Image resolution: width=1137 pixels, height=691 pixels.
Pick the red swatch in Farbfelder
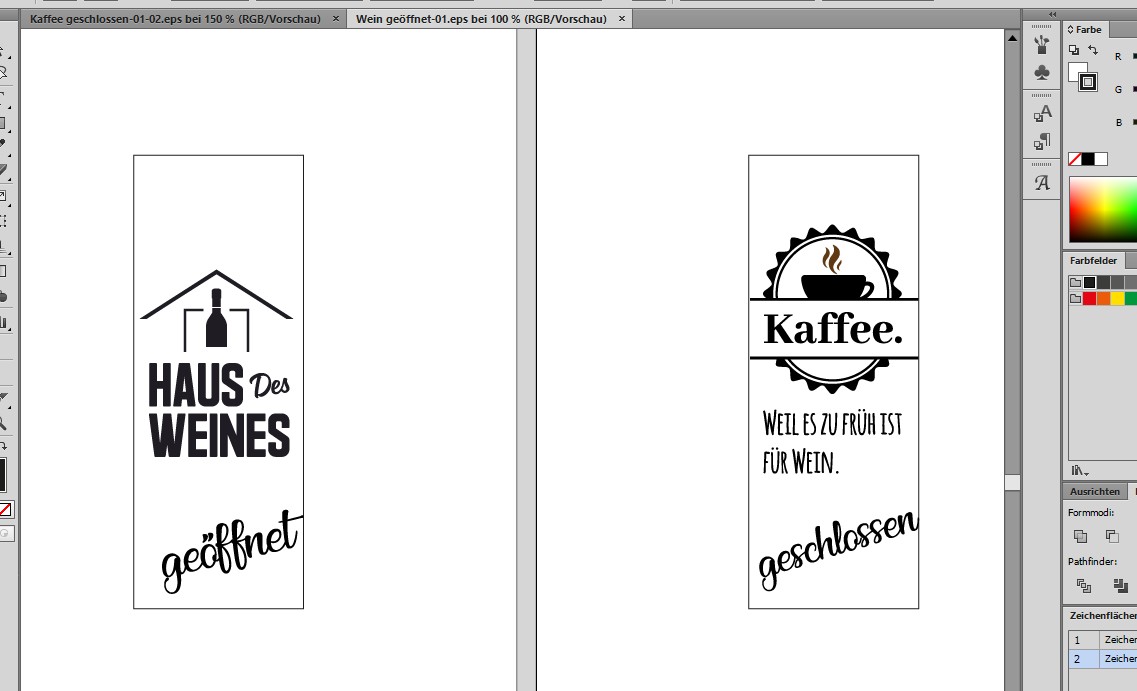pos(1089,298)
